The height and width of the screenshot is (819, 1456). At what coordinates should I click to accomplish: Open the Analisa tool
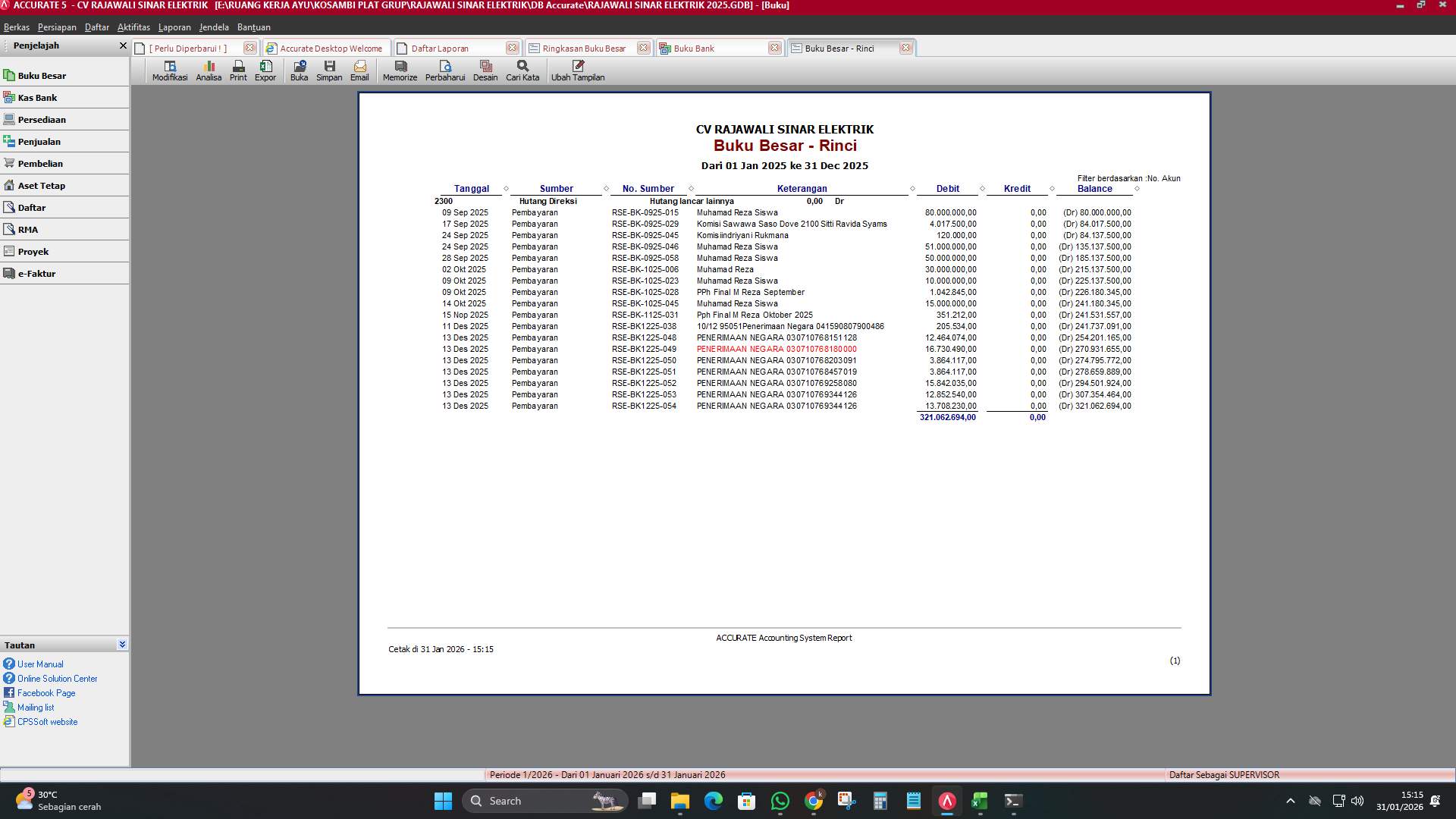click(x=209, y=71)
